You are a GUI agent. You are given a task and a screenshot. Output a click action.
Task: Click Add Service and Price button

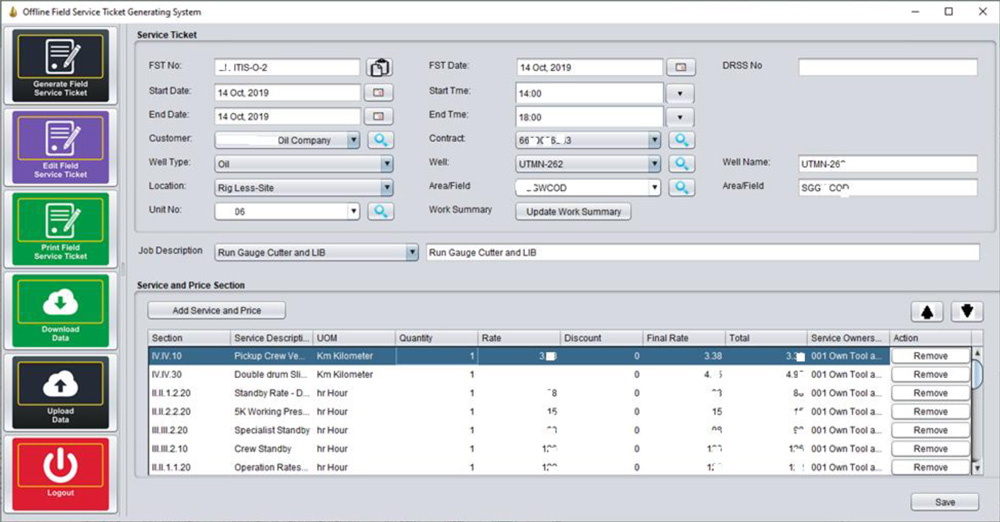(x=217, y=311)
